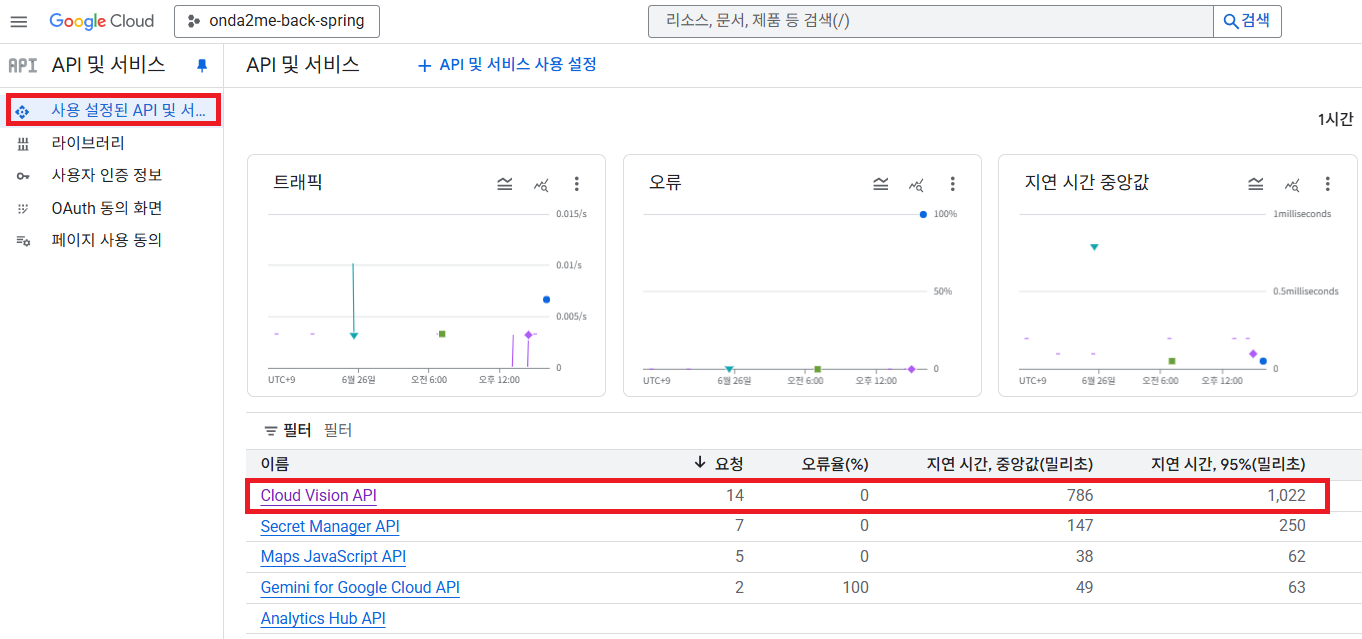This screenshot has width=1362, height=639.
Task: Toggle legend icon on 지연 시간 중앙값 chart
Action: 1256,184
